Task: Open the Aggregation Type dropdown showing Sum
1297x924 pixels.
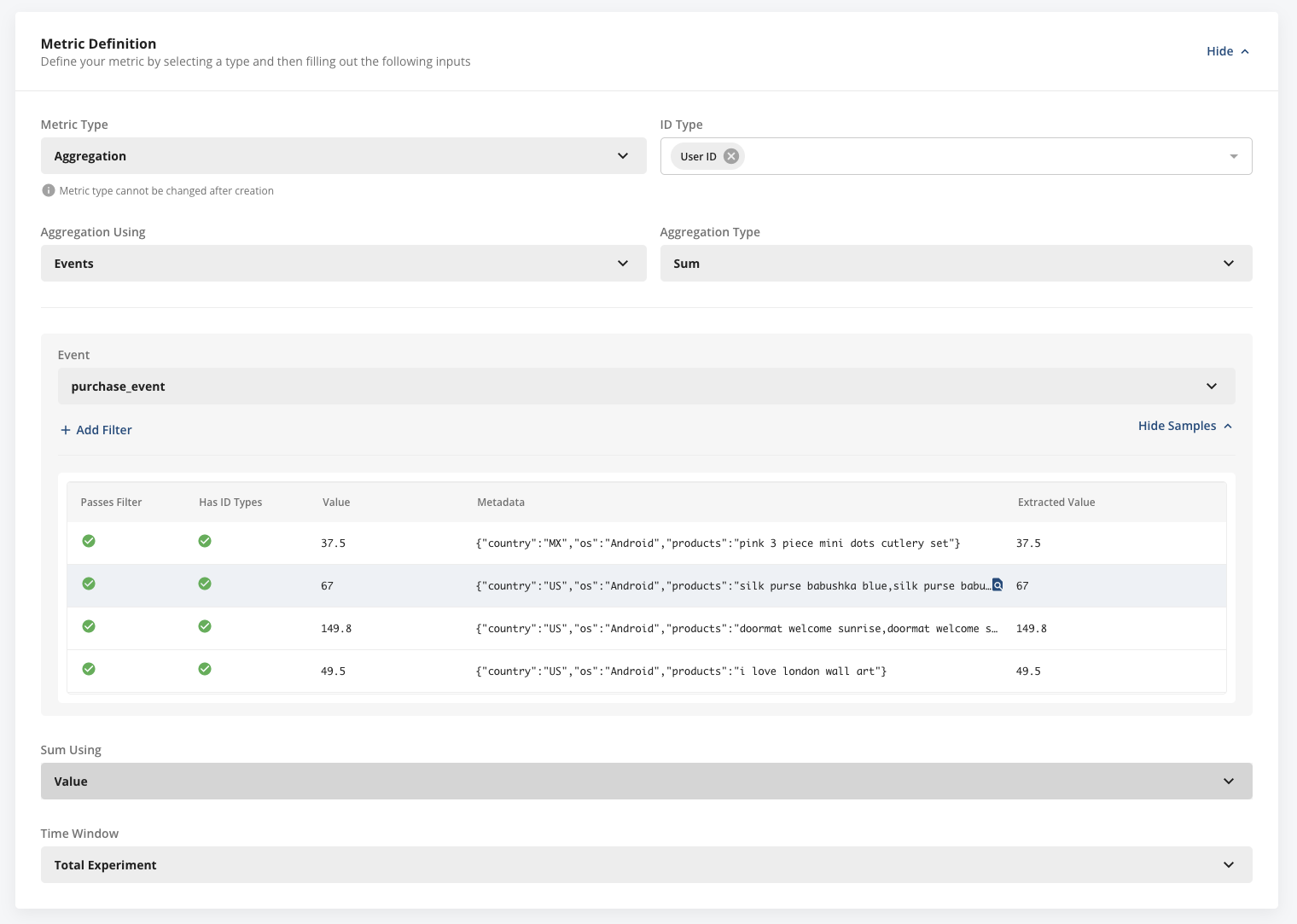Action: coord(956,263)
